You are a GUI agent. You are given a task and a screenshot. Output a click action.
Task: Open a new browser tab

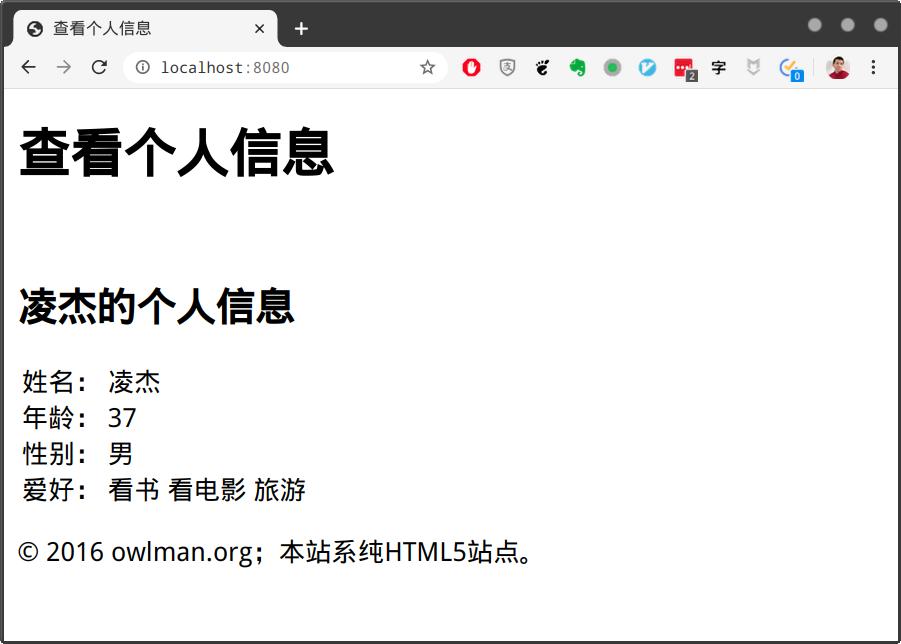coord(301,28)
